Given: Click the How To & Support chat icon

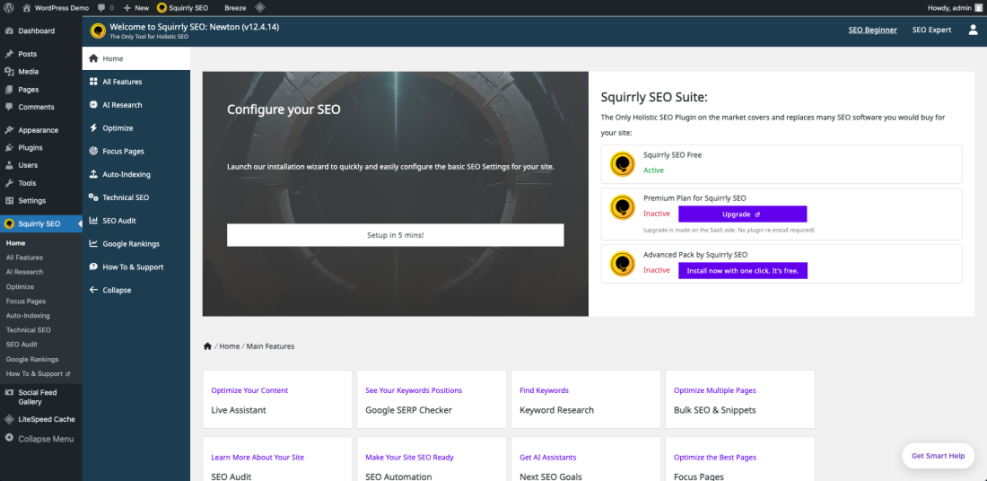Looking at the screenshot, I should [93, 267].
